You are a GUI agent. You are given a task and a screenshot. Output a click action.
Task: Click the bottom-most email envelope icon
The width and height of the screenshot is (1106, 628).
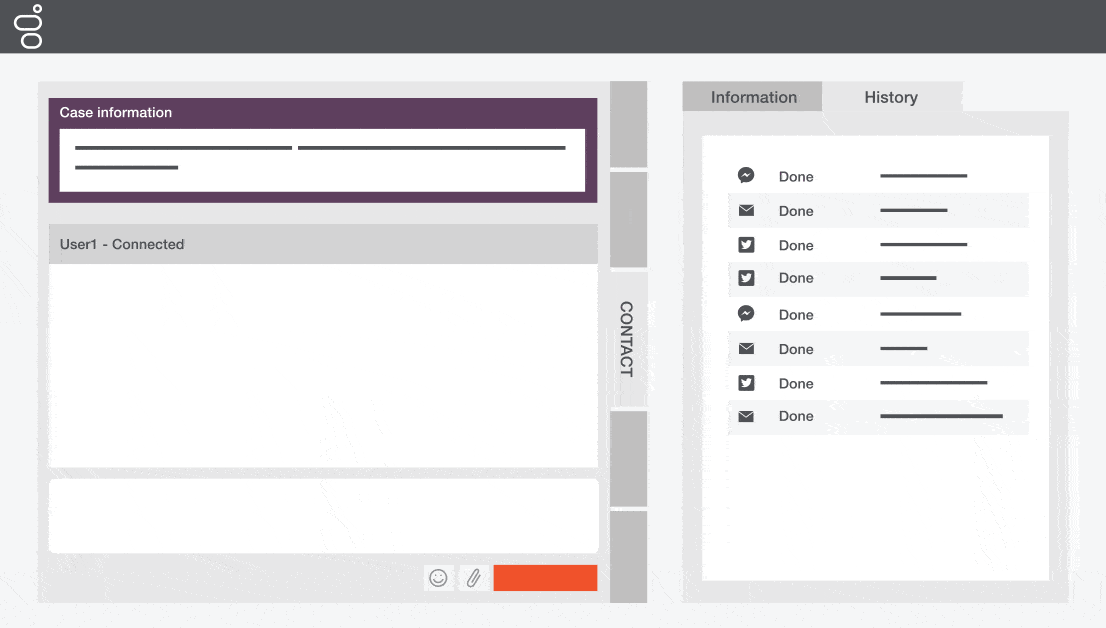746,416
